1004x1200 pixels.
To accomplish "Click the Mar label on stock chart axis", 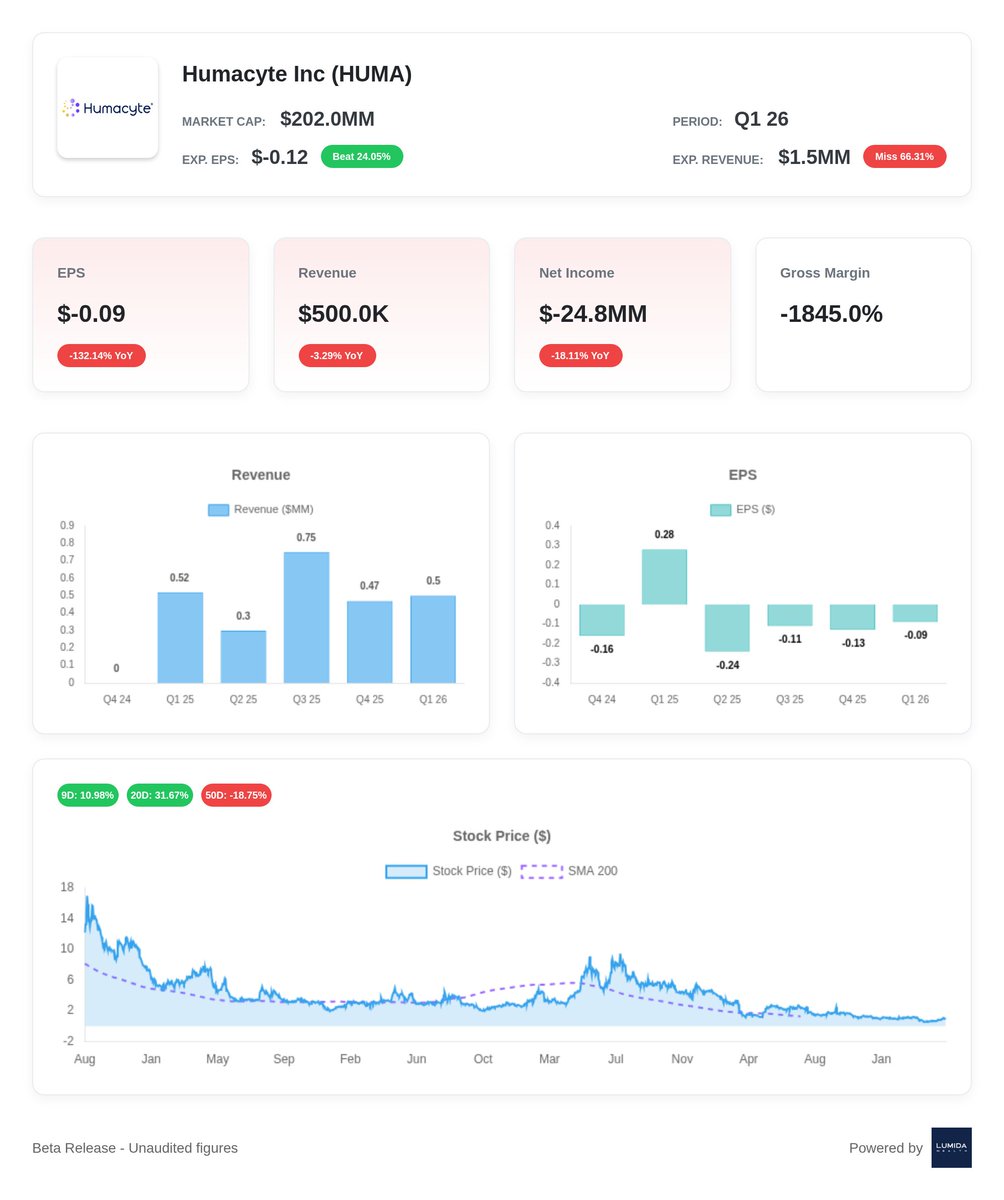I will tap(549, 1059).
